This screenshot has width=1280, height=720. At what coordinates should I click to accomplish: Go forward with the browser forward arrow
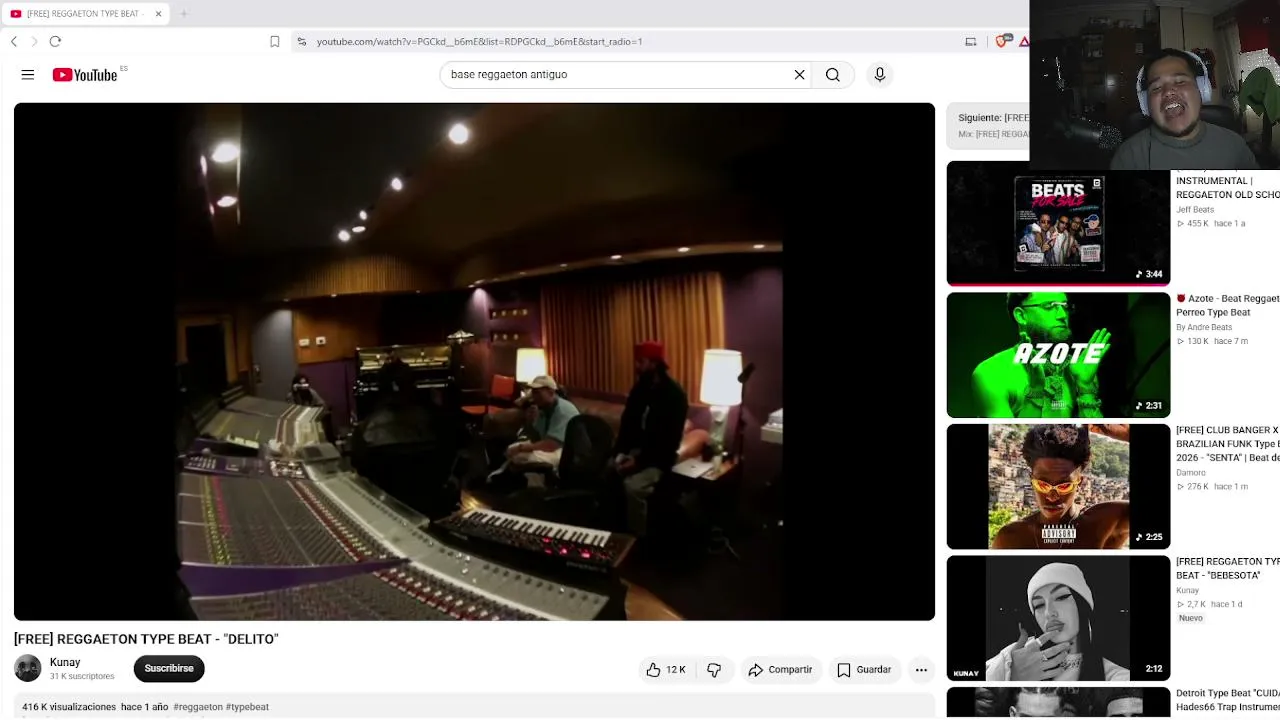click(34, 41)
